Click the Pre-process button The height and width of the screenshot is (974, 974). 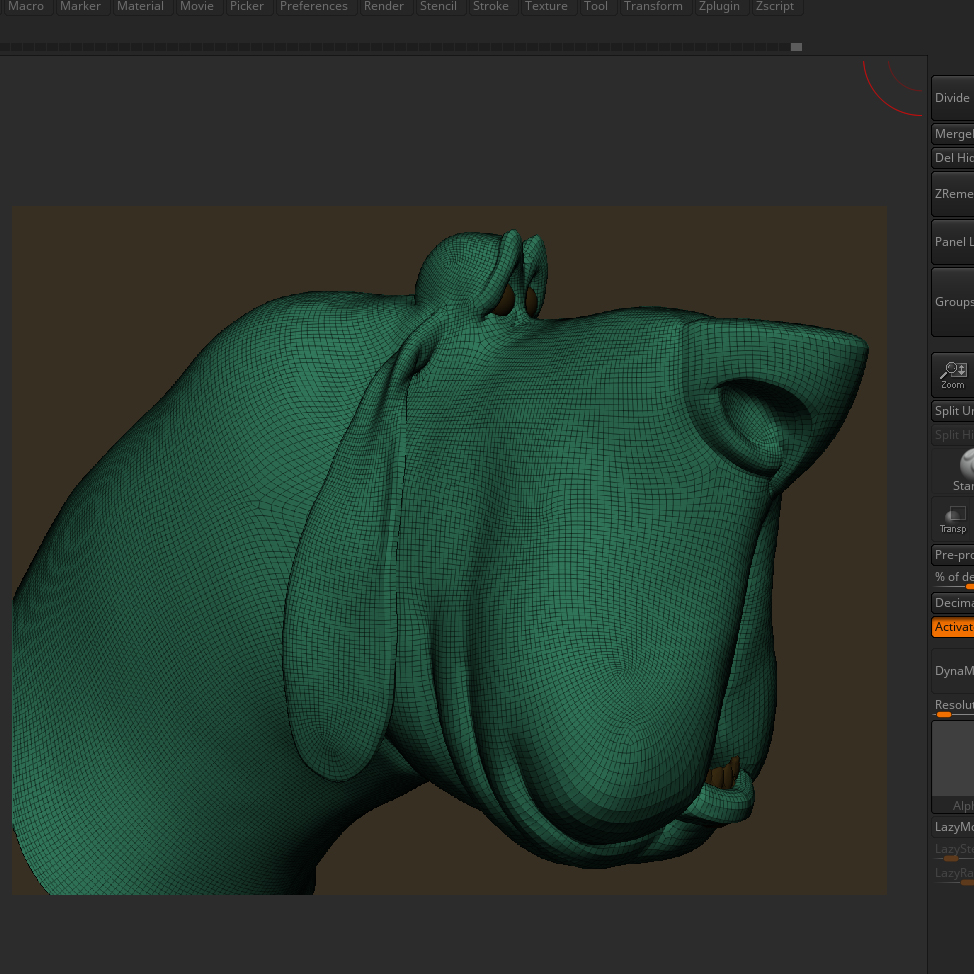coord(953,555)
